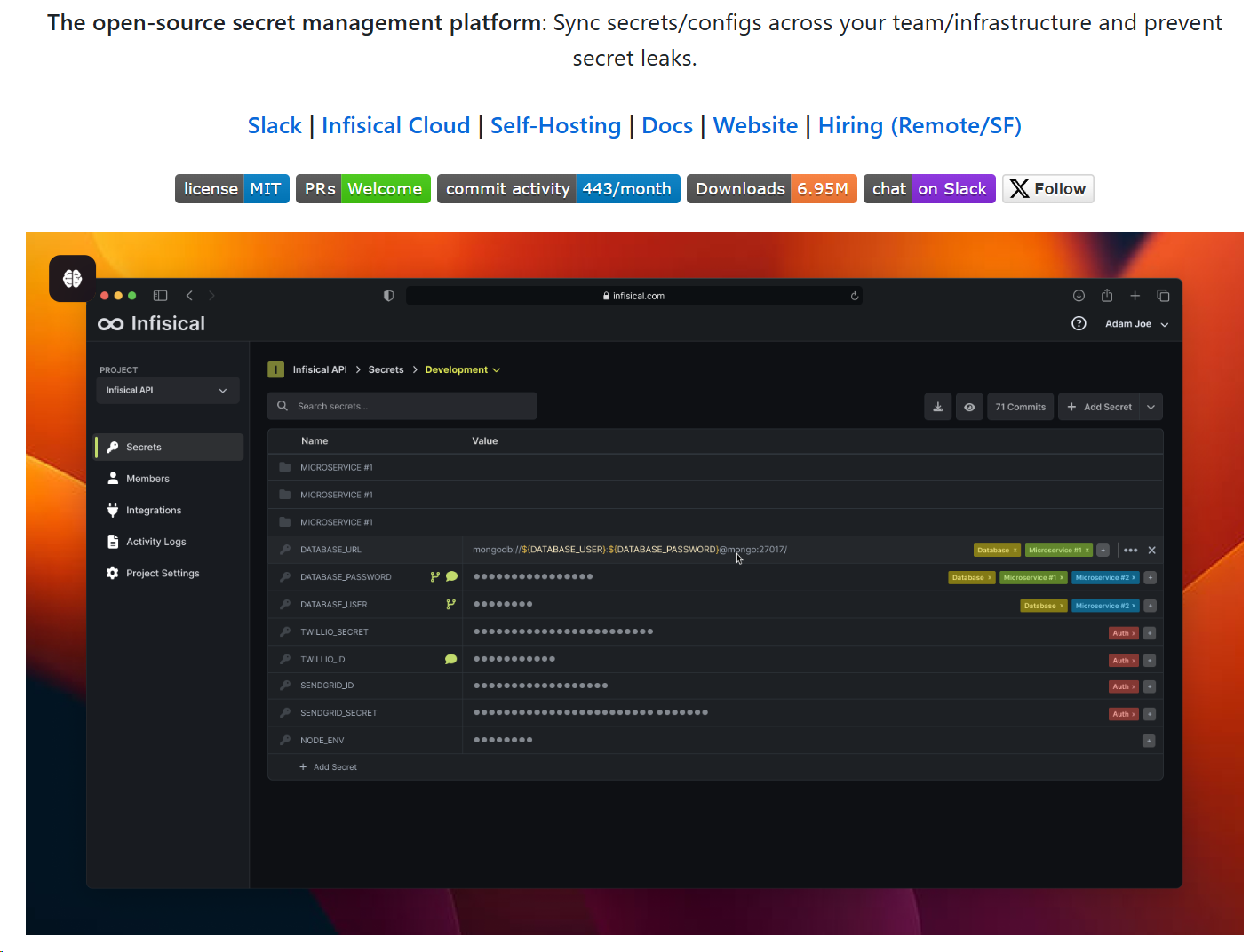Focus the Search secrets field
1258x952 pixels.
coord(402,406)
